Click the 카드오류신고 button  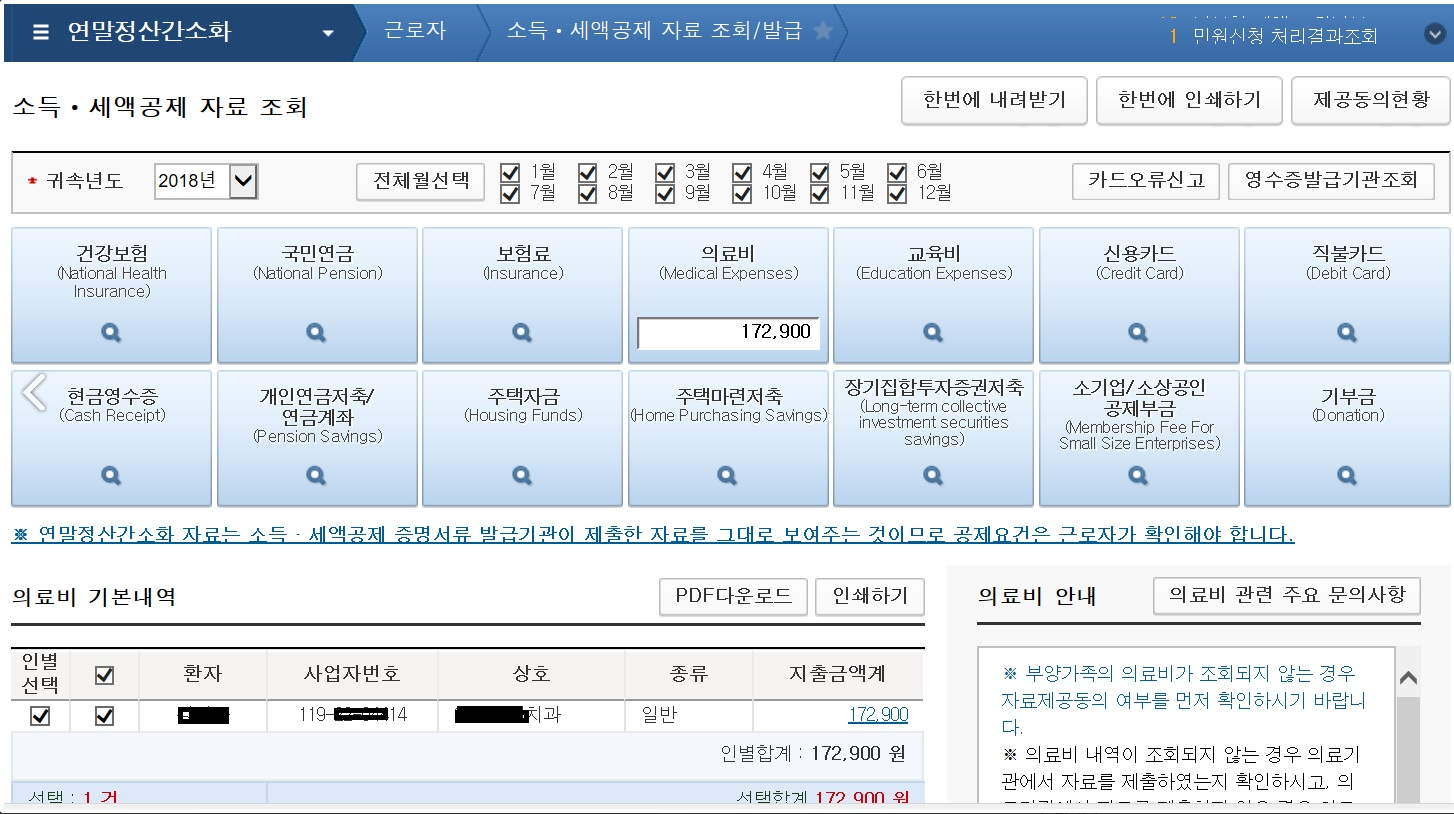pyautogui.click(x=1146, y=181)
